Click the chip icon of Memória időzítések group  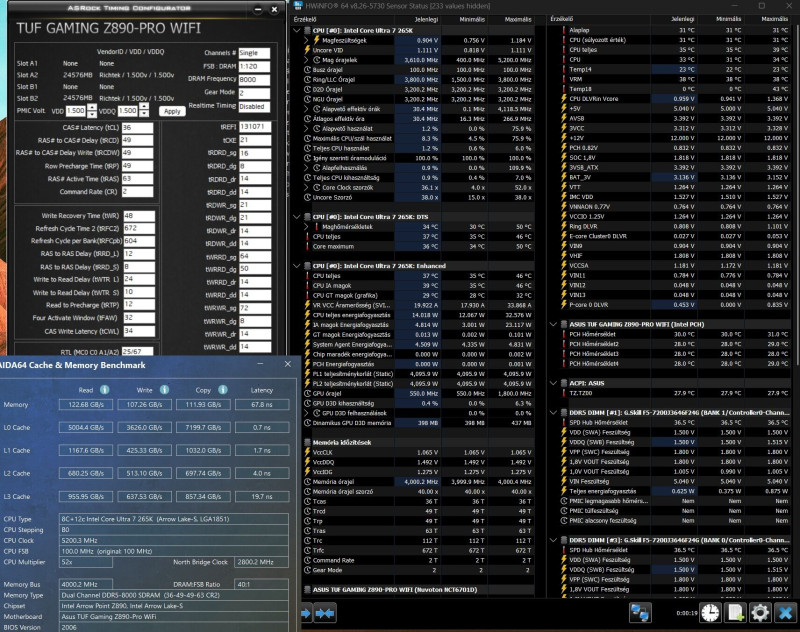point(308,442)
